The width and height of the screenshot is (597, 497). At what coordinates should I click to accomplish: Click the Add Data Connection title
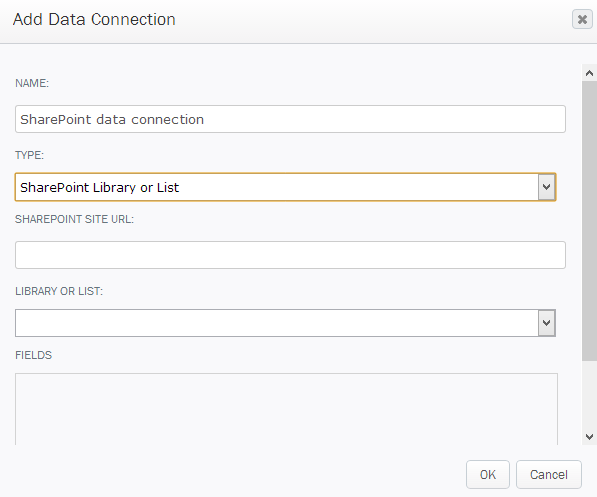click(x=94, y=19)
